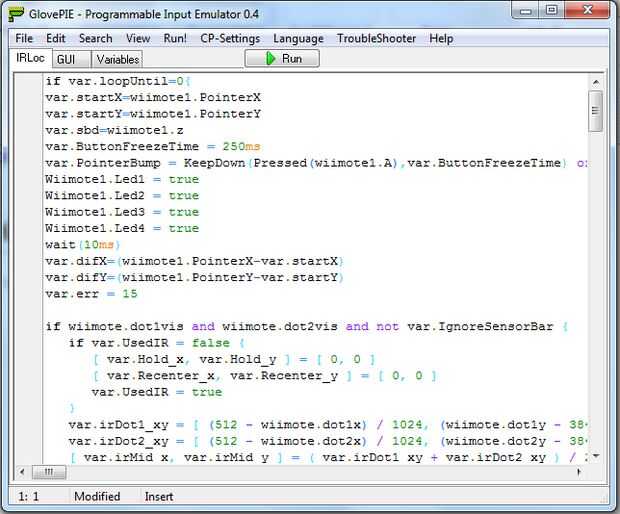Open the File menu
620x514 pixels.
[24, 38]
